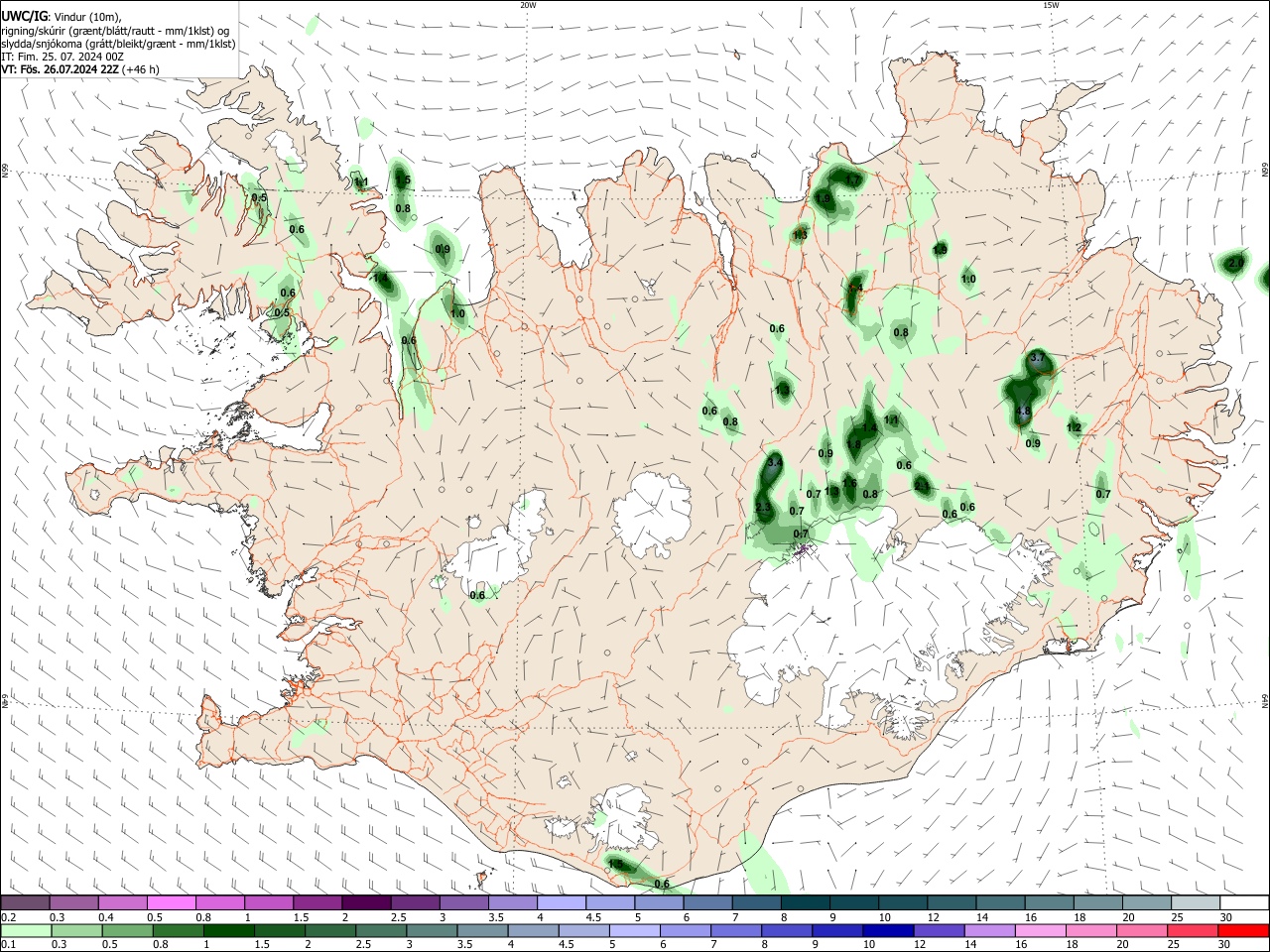The image size is (1270, 952).
Task: Click the dark teal swatch labeled 8 in top legend
Action: [x=805, y=903]
